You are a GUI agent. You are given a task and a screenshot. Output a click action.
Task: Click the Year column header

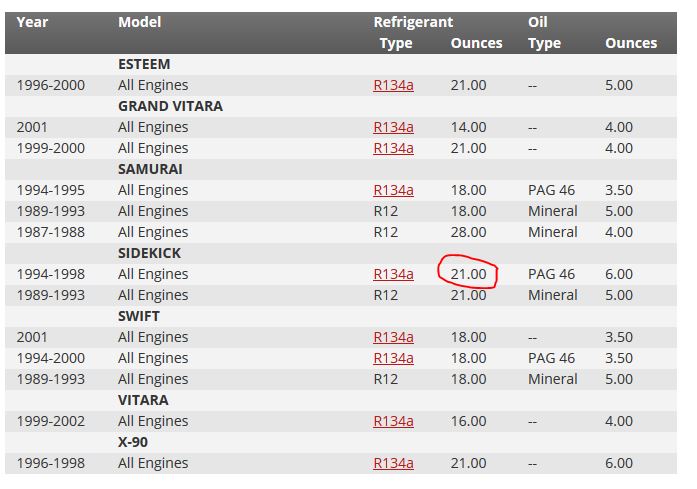pyautogui.click(x=32, y=21)
